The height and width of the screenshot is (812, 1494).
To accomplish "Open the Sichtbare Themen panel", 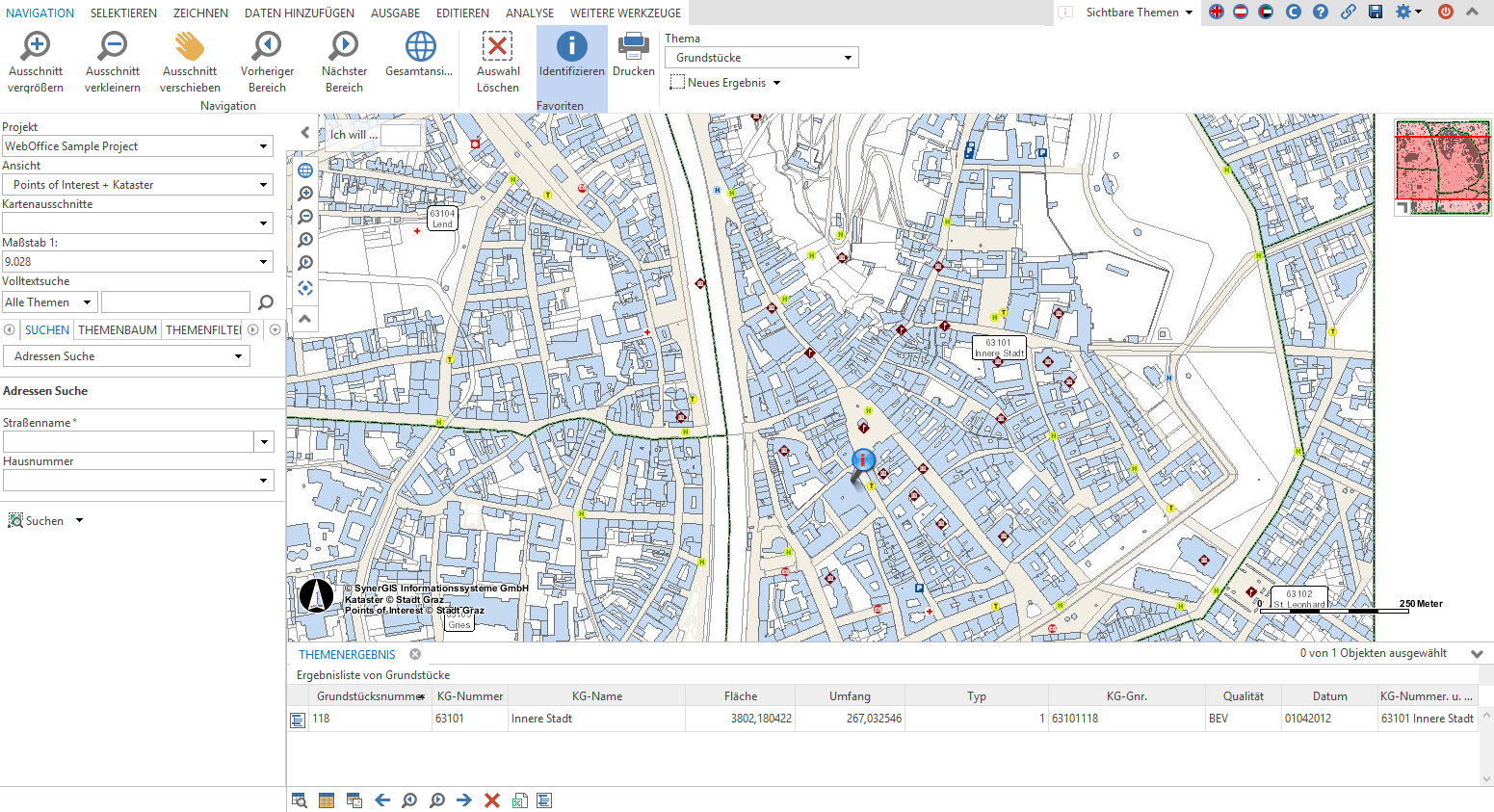I will pyautogui.click(x=1131, y=13).
